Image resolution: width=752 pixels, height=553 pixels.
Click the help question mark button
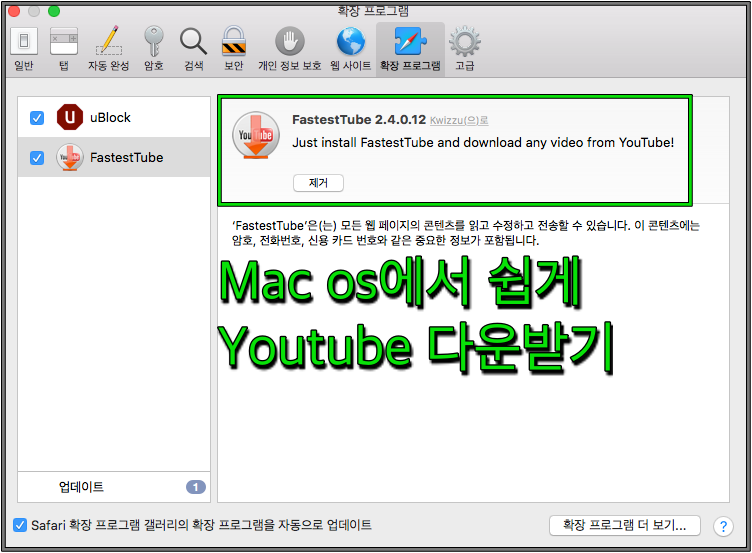coord(723,526)
